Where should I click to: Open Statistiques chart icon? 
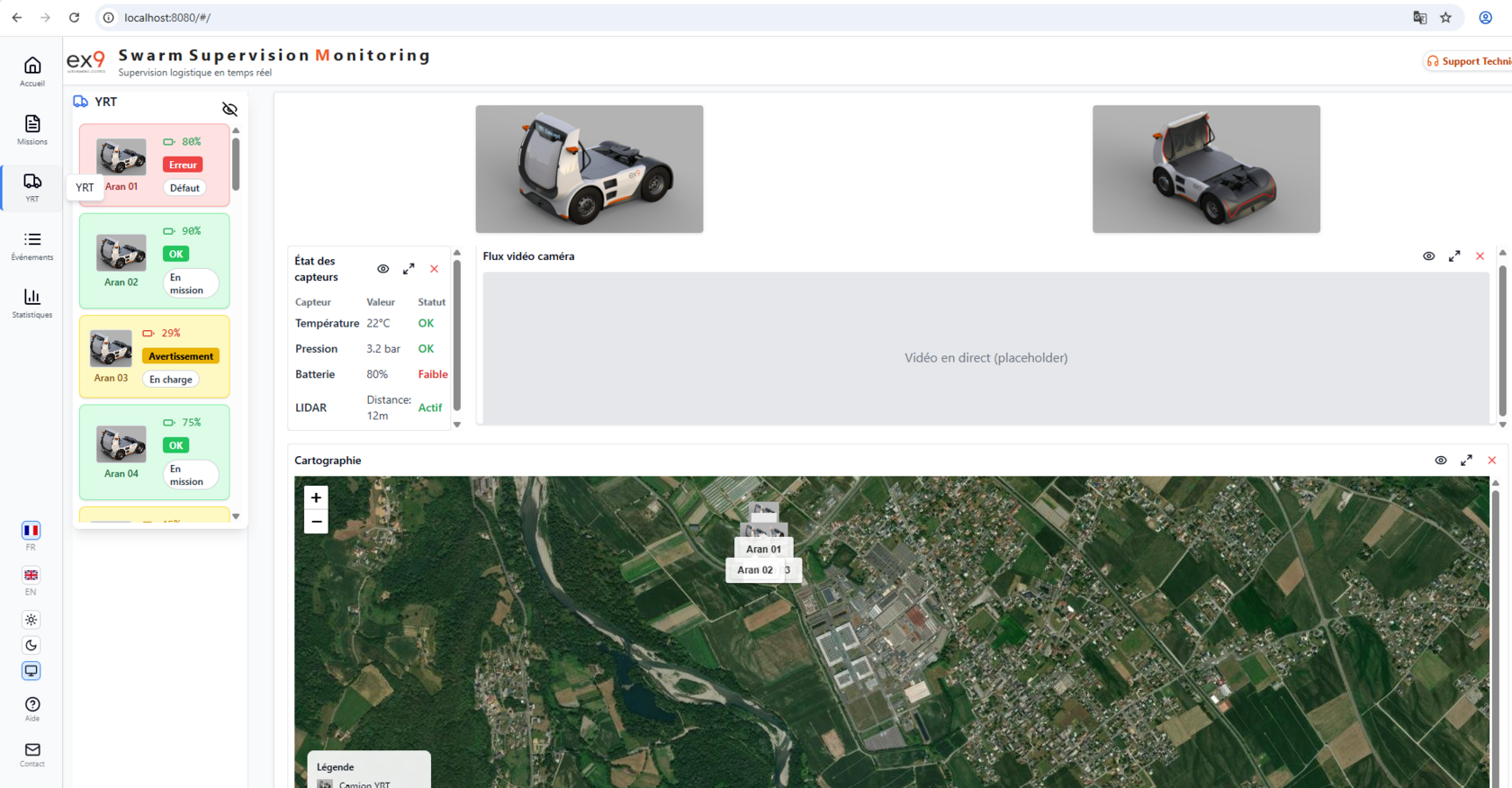pos(32,302)
